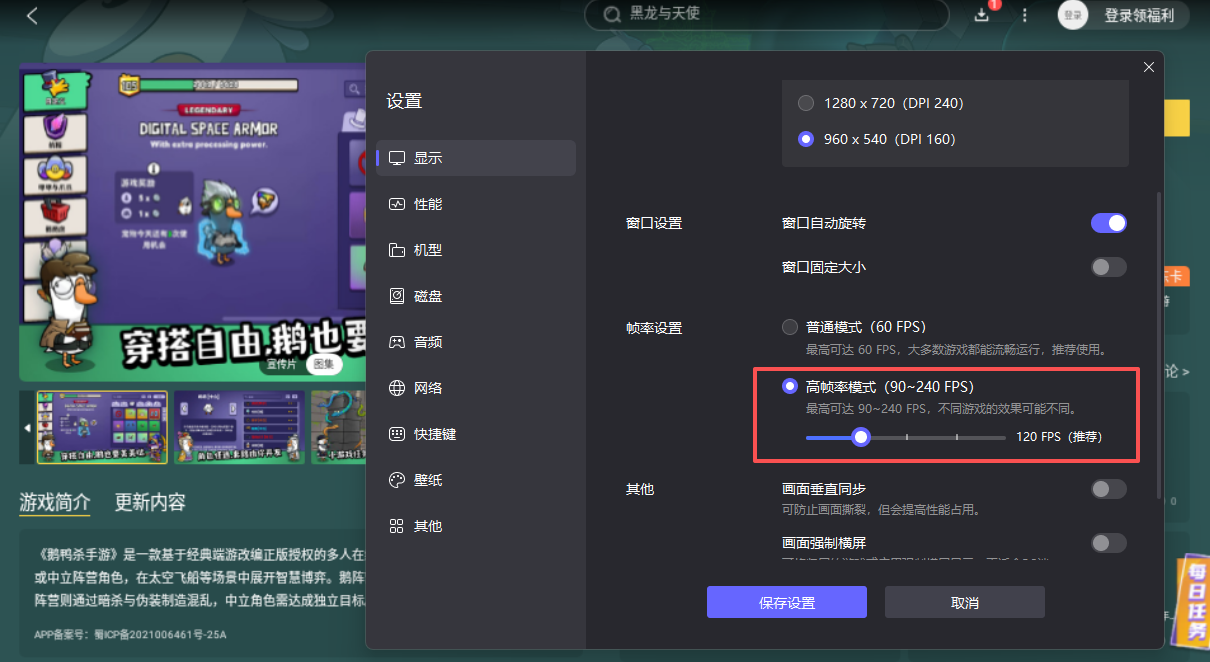Click the 保存设置 save button
Viewport: 1210px width, 662px height.
pyautogui.click(x=786, y=601)
